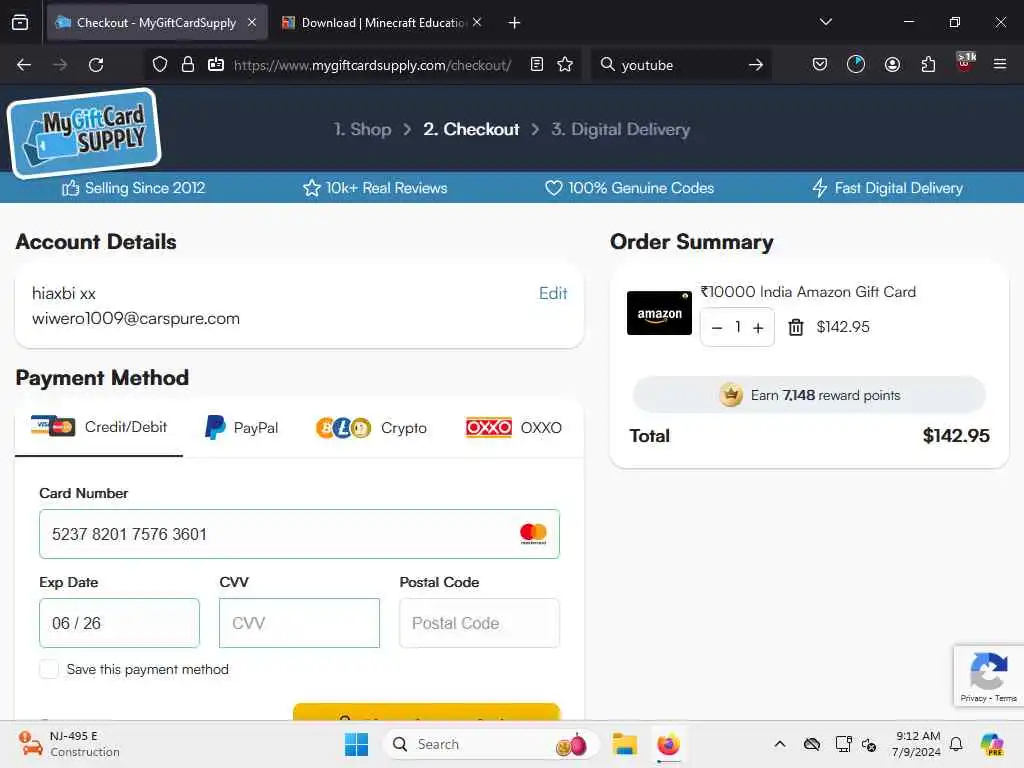This screenshot has width=1024, height=768.
Task: Open a new browser tab
Action: [x=515, y=23]
